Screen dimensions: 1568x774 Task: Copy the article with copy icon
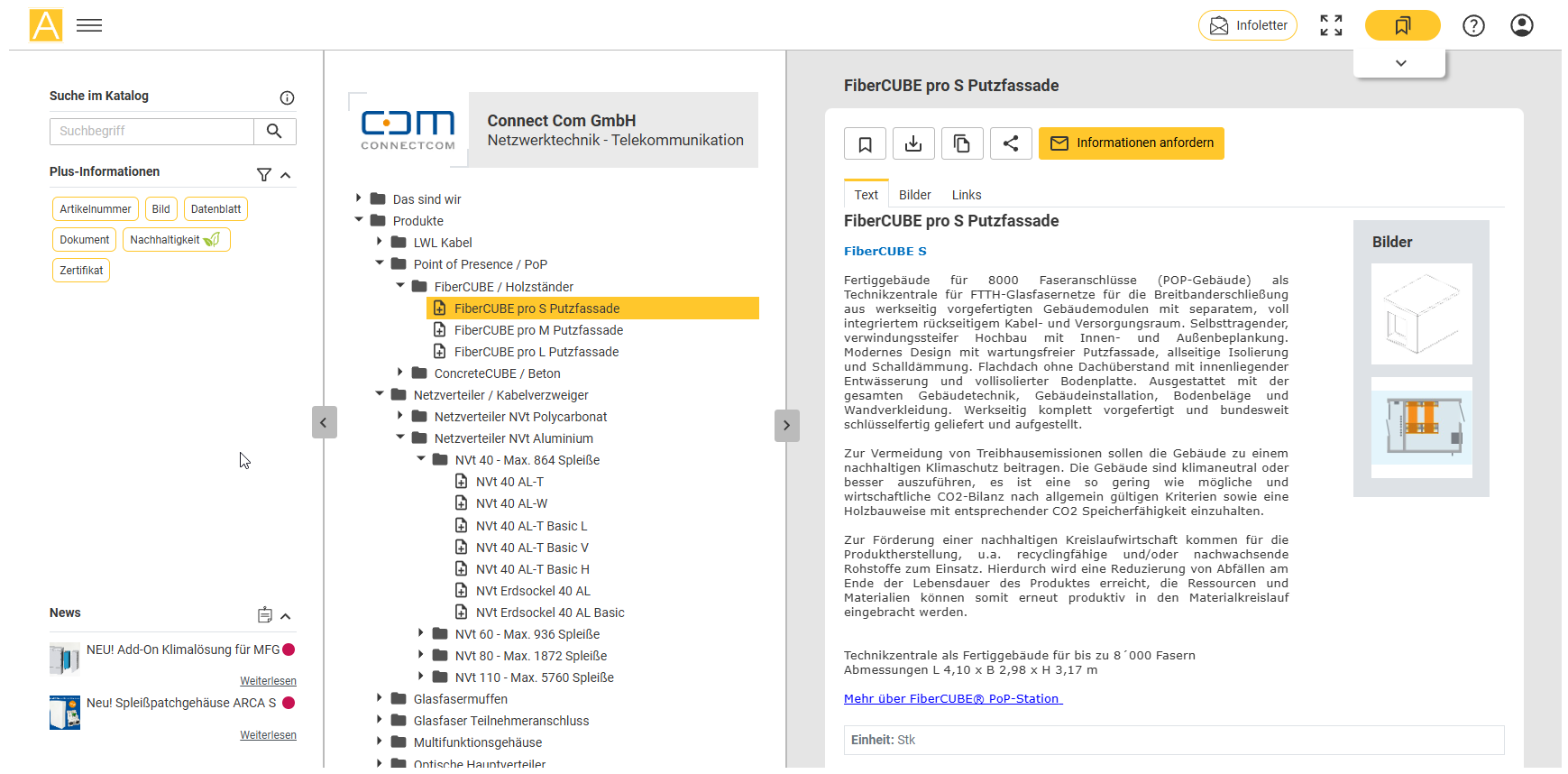pyautogui.click(x=962, y=143)
